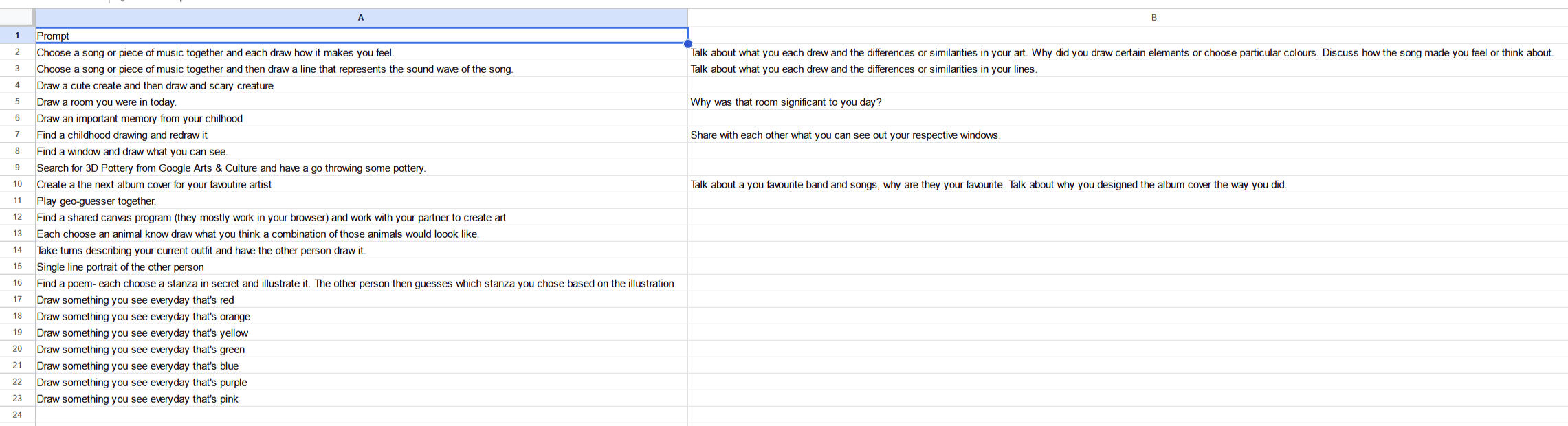Click the 'Prompt' header cell

[361, 36]
